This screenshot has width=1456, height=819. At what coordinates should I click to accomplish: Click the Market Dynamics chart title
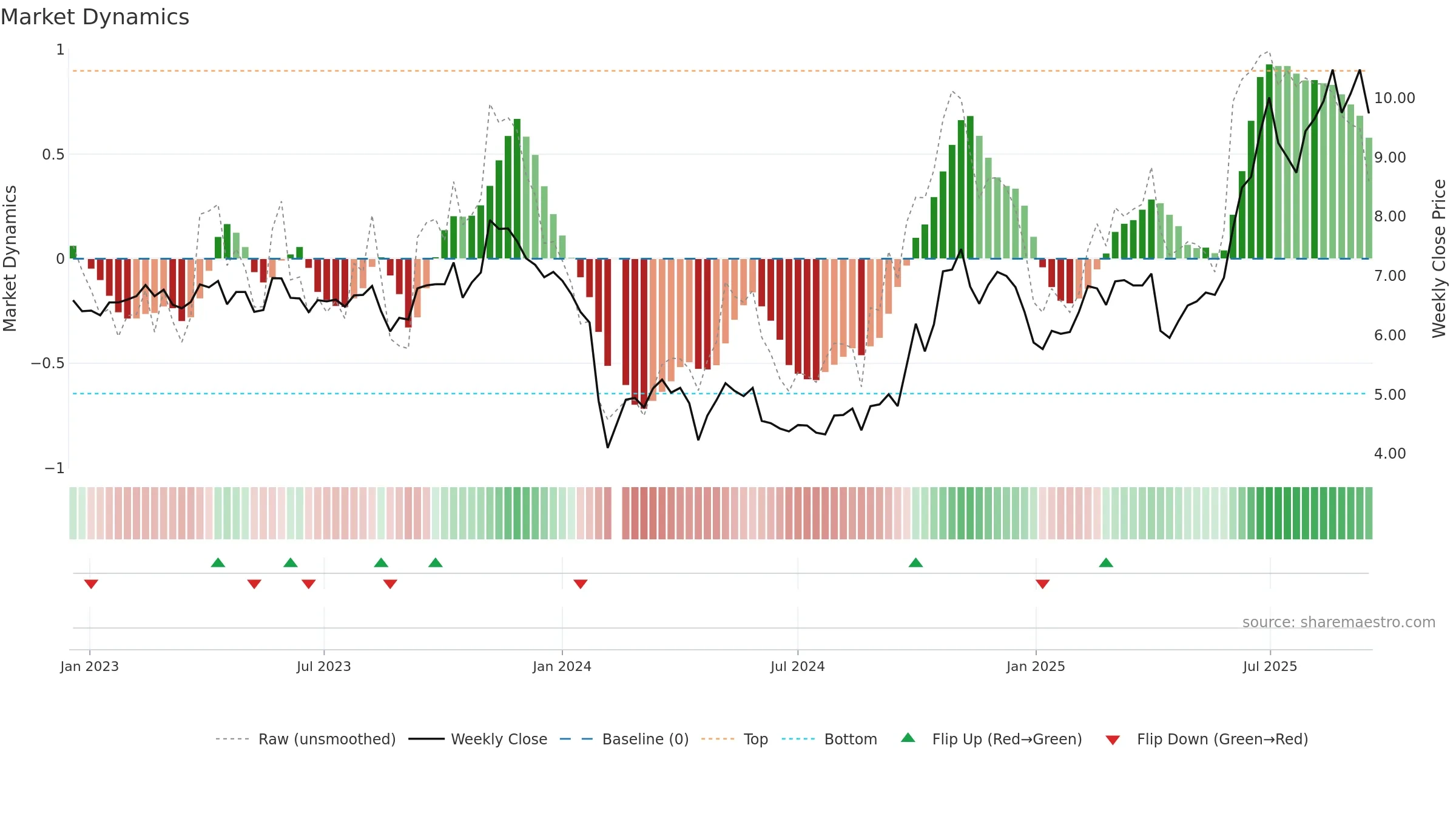pos(95,17)
